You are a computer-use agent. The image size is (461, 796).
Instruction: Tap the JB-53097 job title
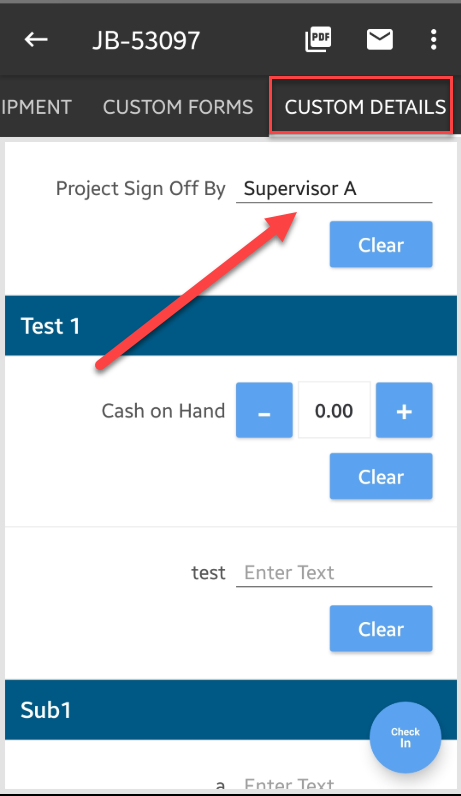tap(146, 40)
